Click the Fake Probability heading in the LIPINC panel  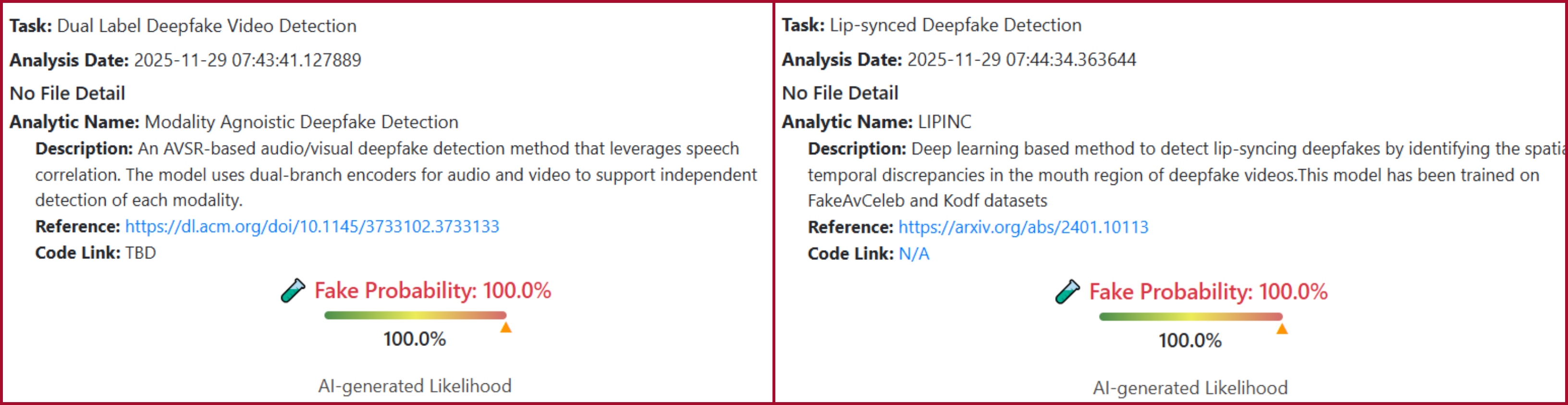tap(1208, 292)
